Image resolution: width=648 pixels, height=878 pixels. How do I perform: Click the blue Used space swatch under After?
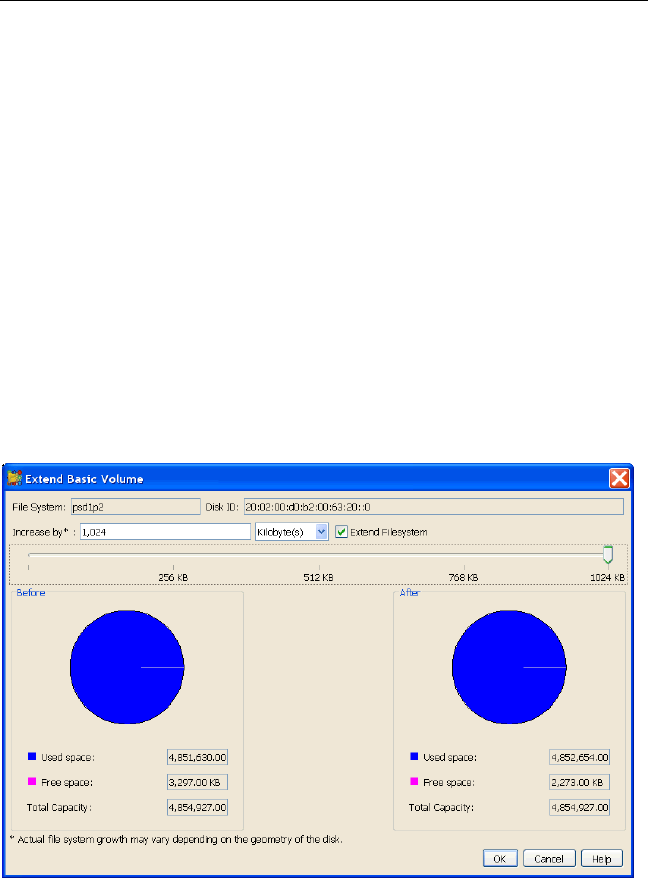pos(414,756)
